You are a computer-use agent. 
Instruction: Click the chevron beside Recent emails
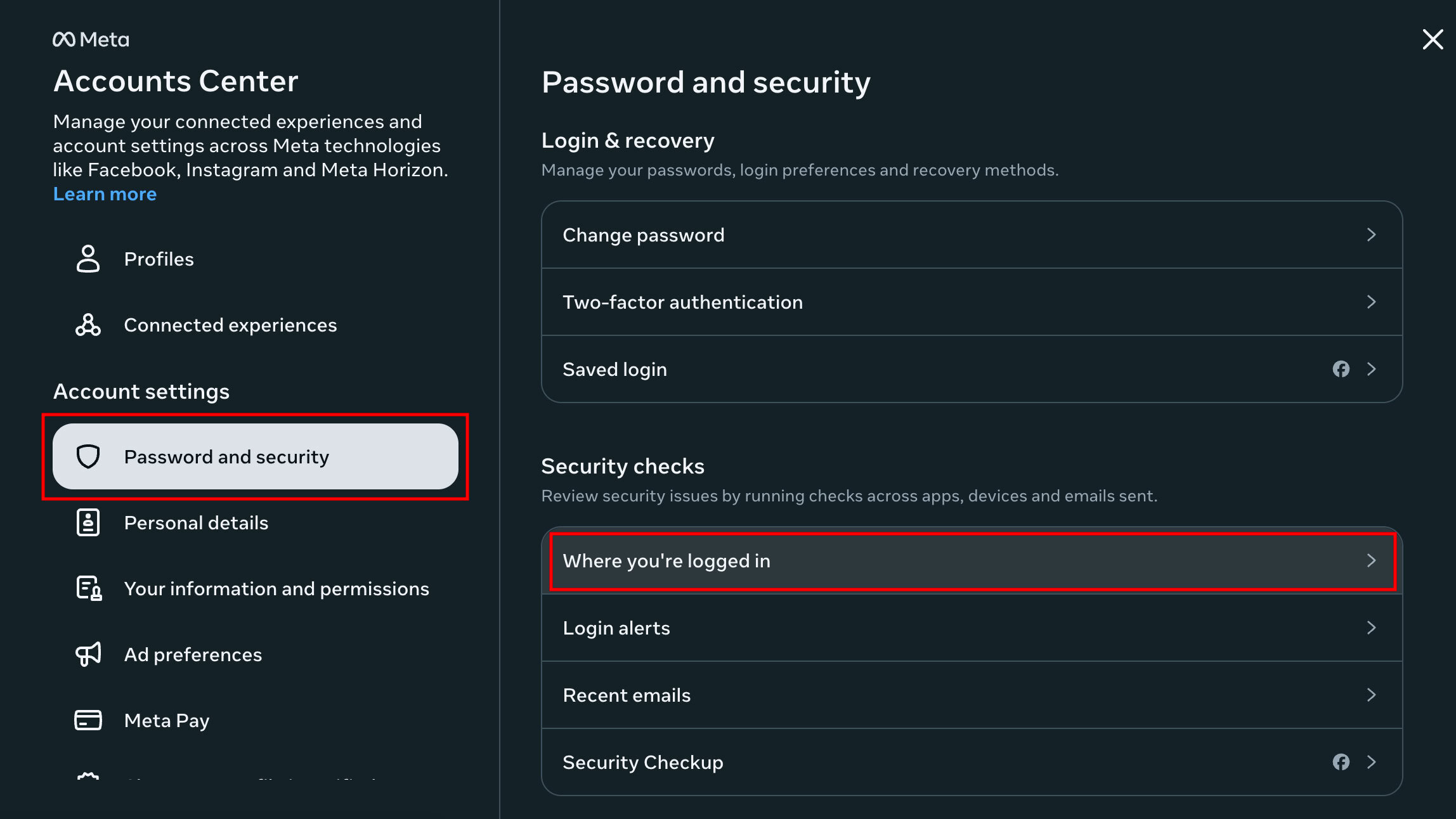point(1371,695)
